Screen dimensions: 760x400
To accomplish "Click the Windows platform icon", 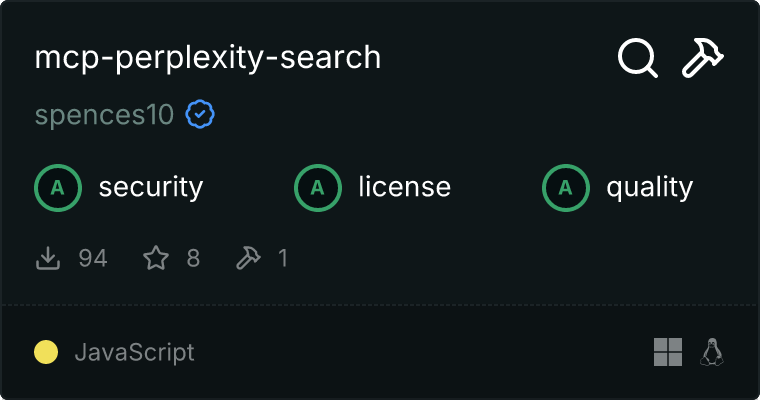I will tap(668, 352).
